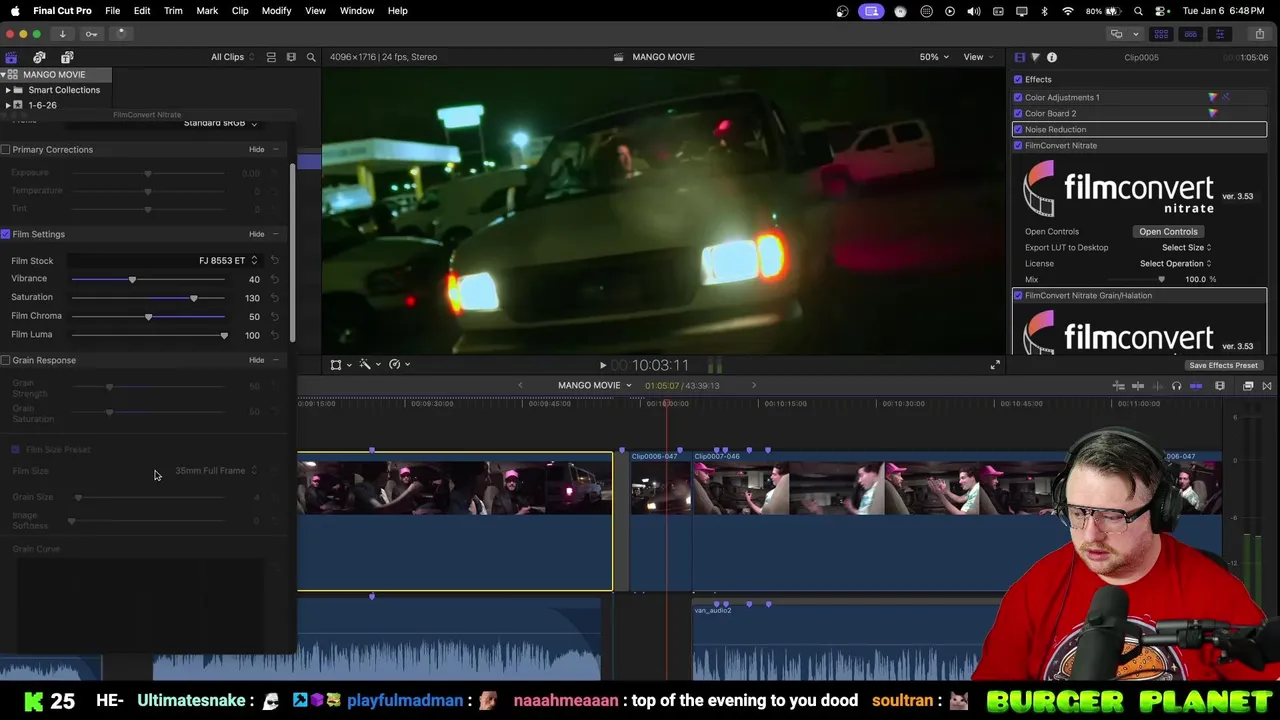Open the Edit menu
This screenshot has width=1280, height=720.
(142, 10)
